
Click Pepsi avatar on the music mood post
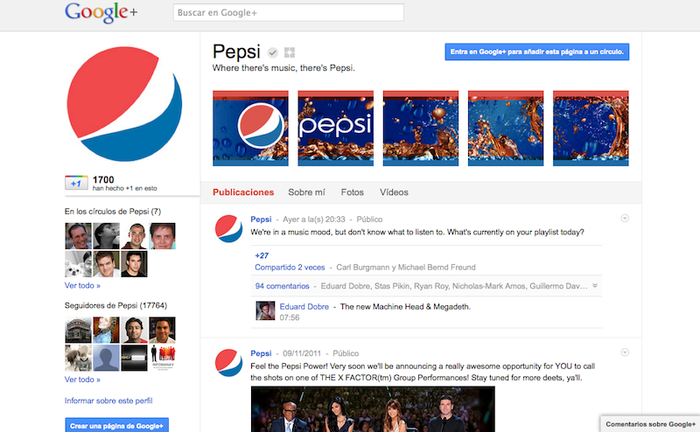(229, 228)
